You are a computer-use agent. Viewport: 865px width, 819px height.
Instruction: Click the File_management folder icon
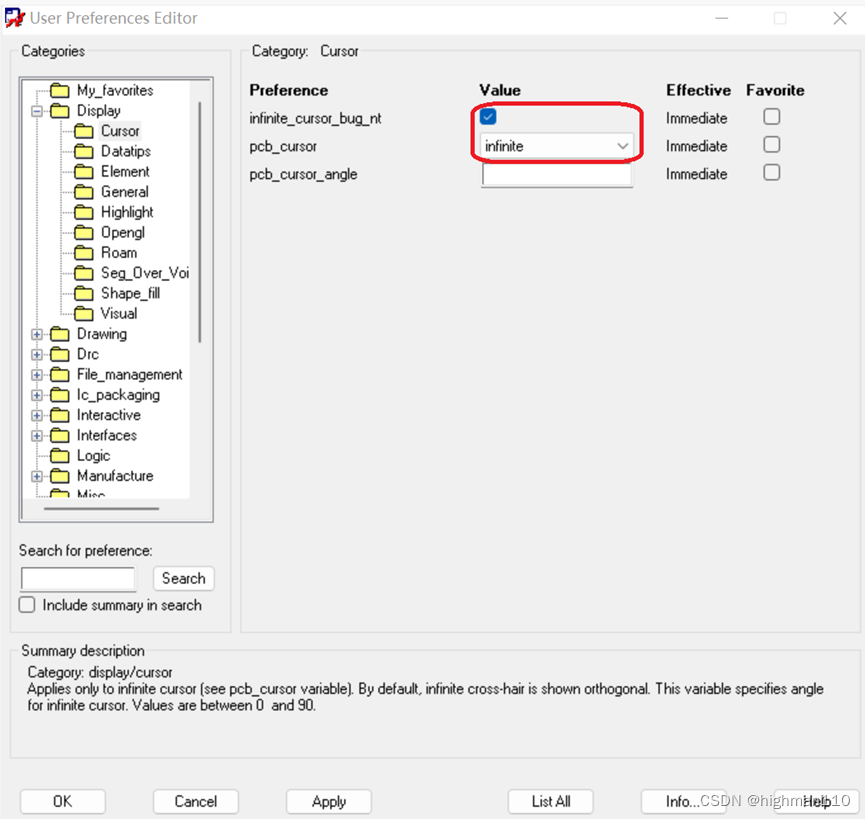pos(60,374)
